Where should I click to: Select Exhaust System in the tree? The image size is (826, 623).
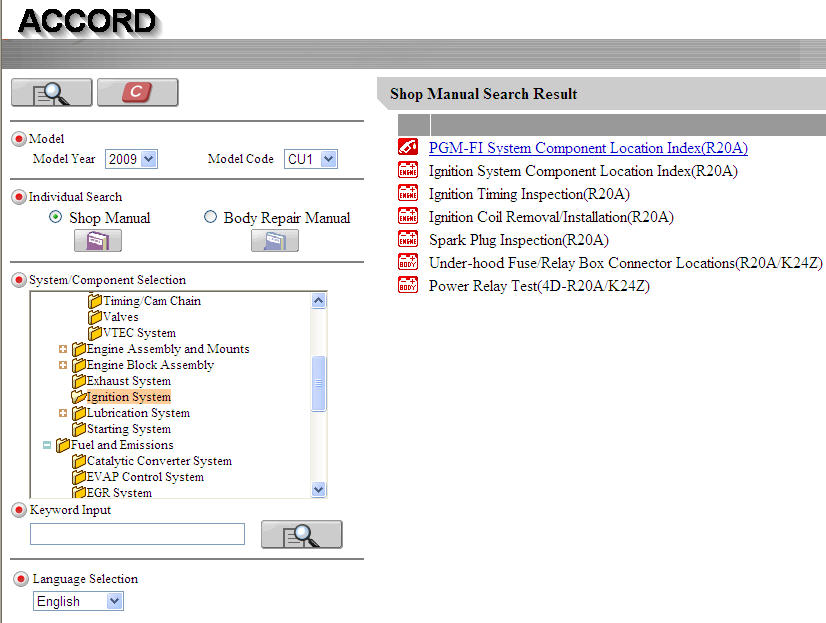(129, 381)
